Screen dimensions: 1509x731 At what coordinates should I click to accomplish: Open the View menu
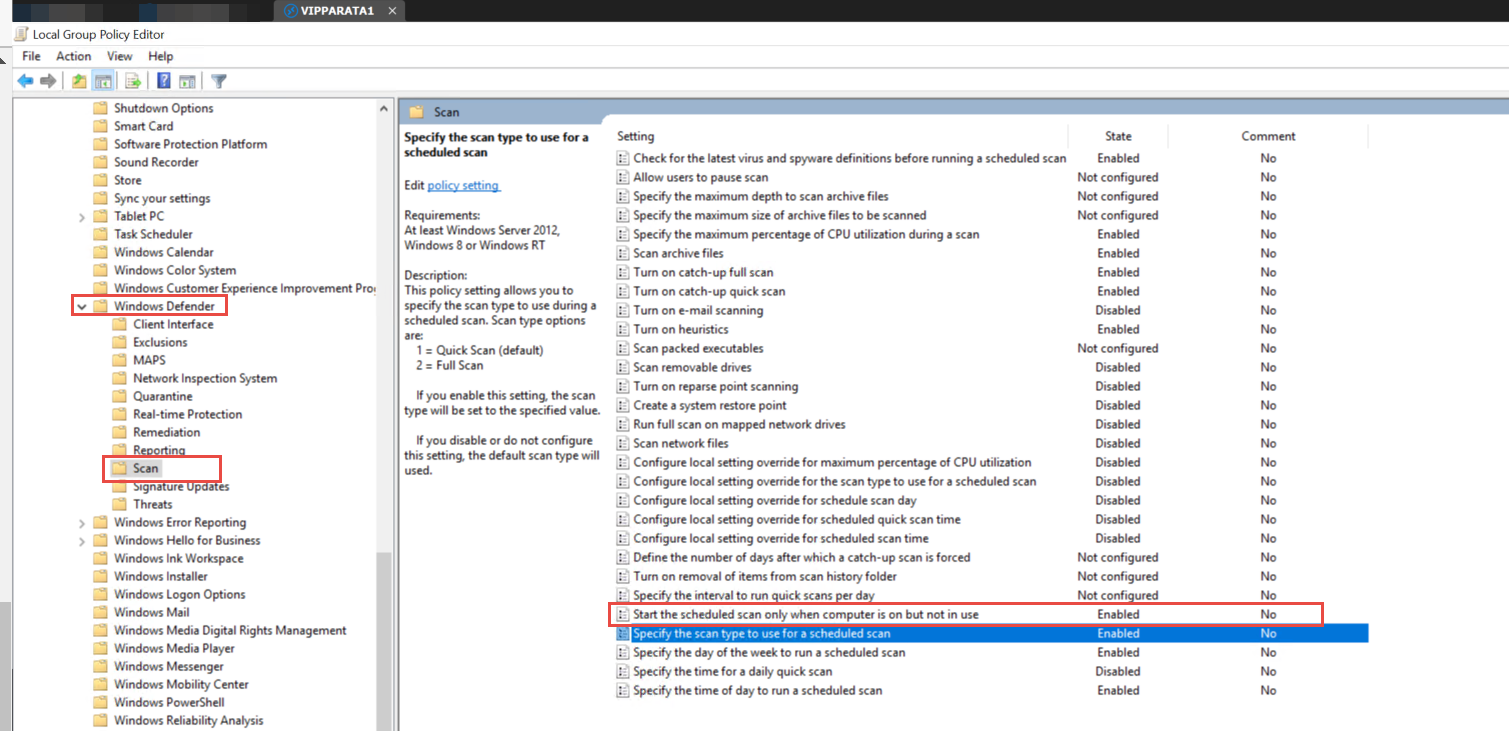click(x=120, y=56)
